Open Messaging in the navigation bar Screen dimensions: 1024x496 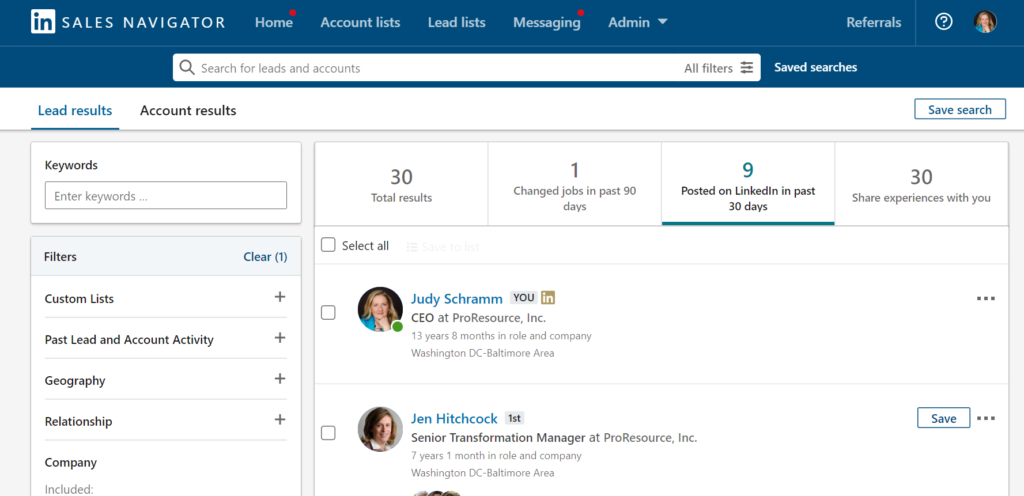coord(547,22)
